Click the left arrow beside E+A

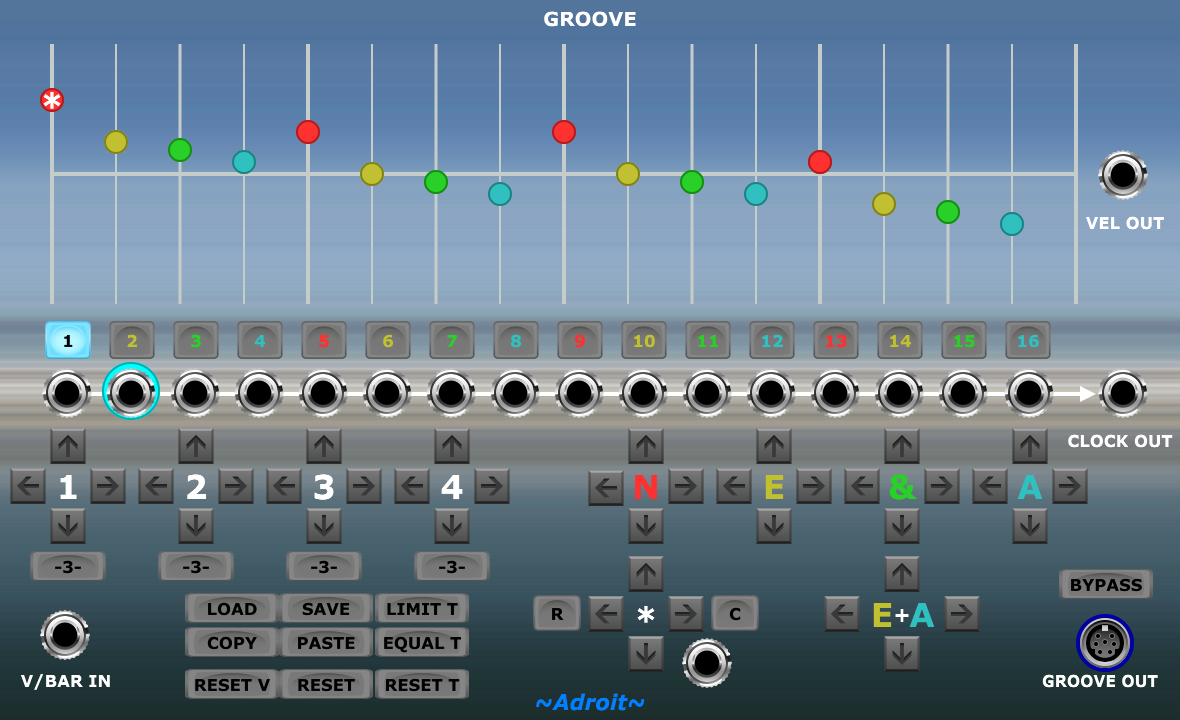(842, 614)
